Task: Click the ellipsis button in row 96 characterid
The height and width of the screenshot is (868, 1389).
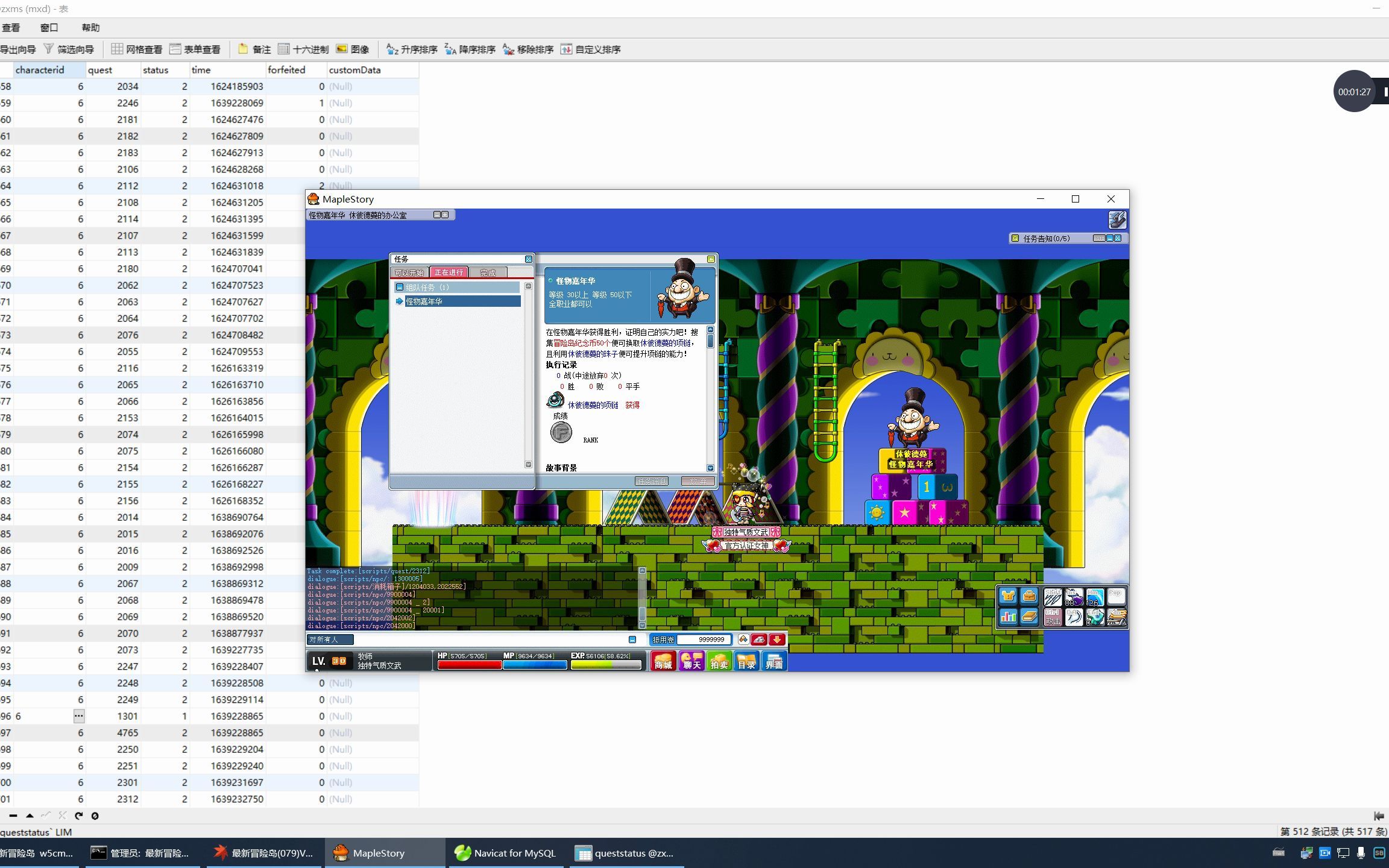Action: pos(79,716)
